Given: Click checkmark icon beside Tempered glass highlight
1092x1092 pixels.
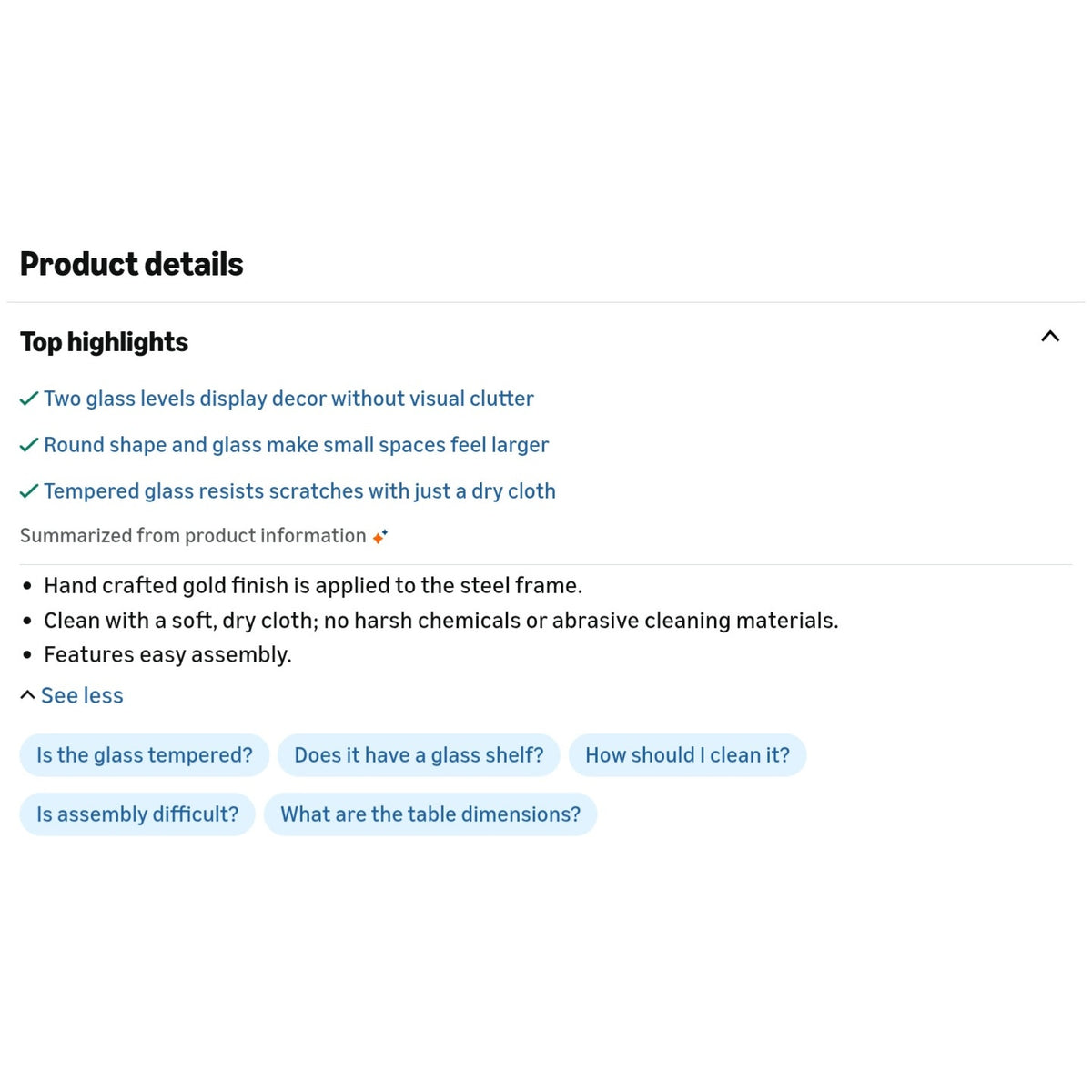Looking at the screenshot, I should [29, 491].
